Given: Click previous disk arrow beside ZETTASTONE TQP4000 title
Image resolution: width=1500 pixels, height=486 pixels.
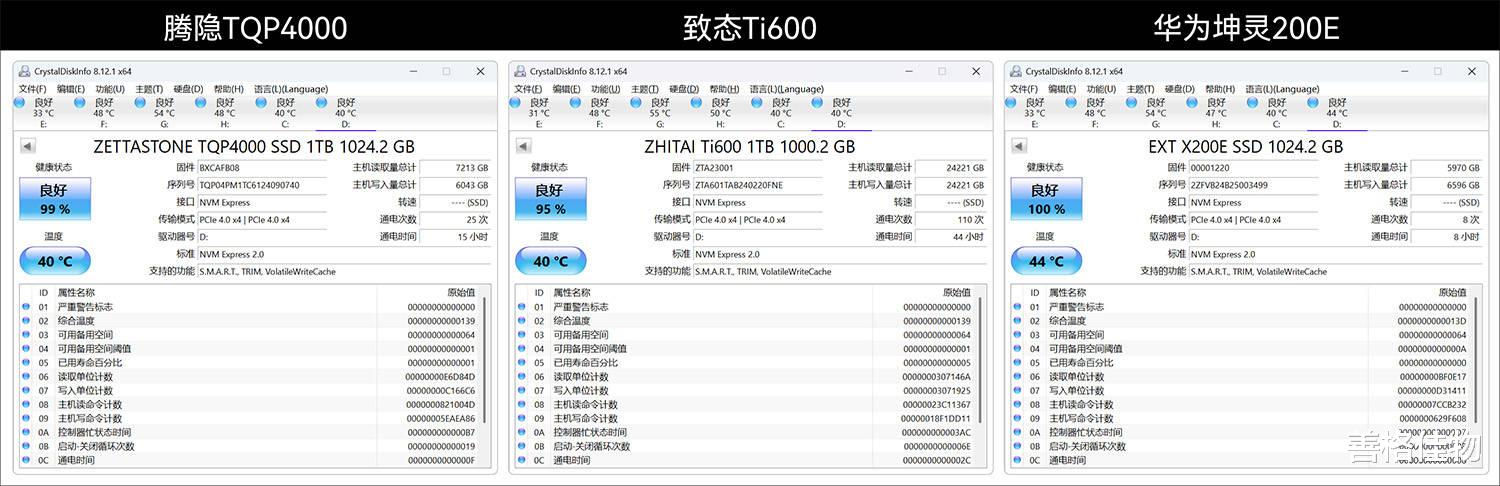Looking at the screenshot, I should click(27, 146).
